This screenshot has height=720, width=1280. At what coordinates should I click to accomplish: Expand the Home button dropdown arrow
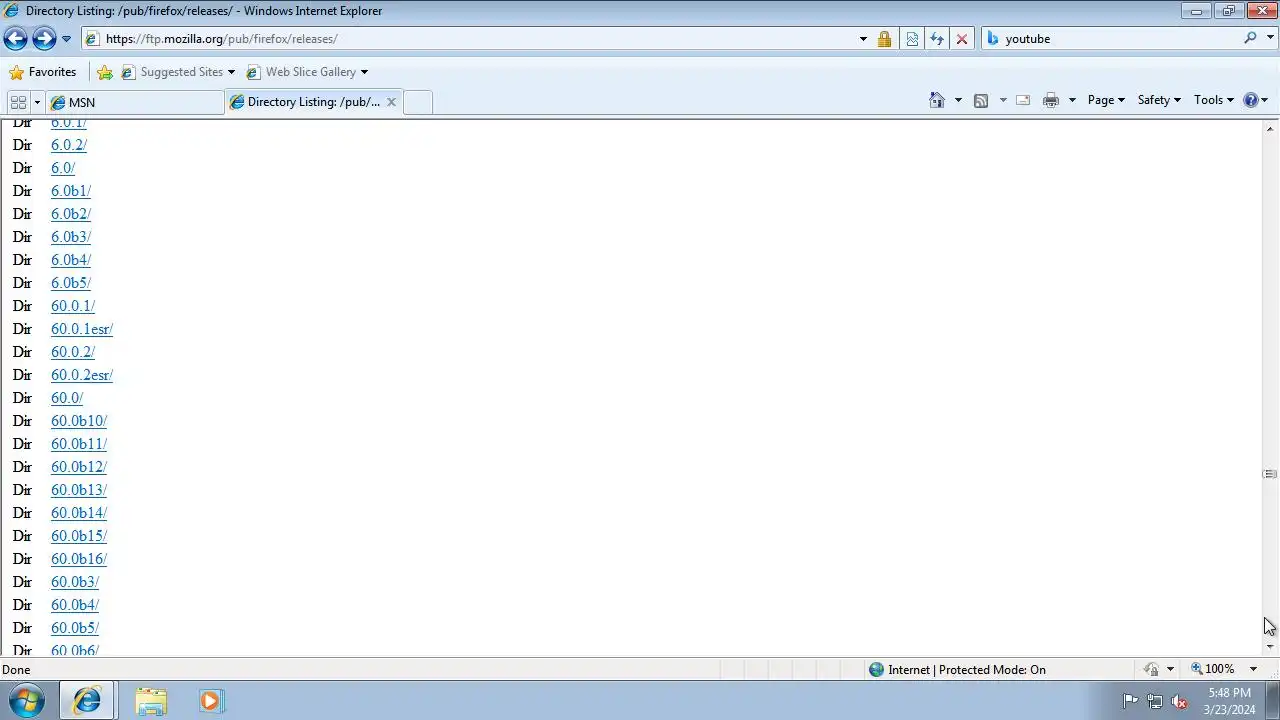pyautogui.click(x=958, y=100)
